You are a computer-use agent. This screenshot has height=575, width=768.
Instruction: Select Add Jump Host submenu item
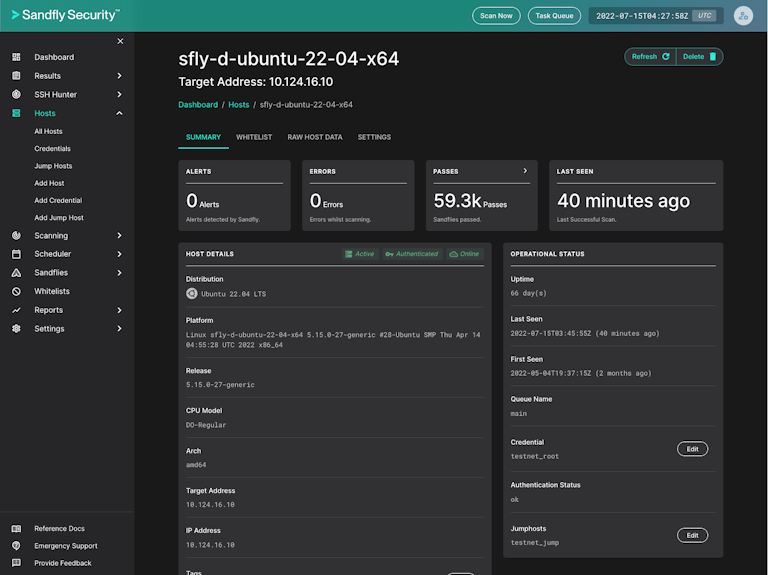pyautogui.click(x=59, y=217)
